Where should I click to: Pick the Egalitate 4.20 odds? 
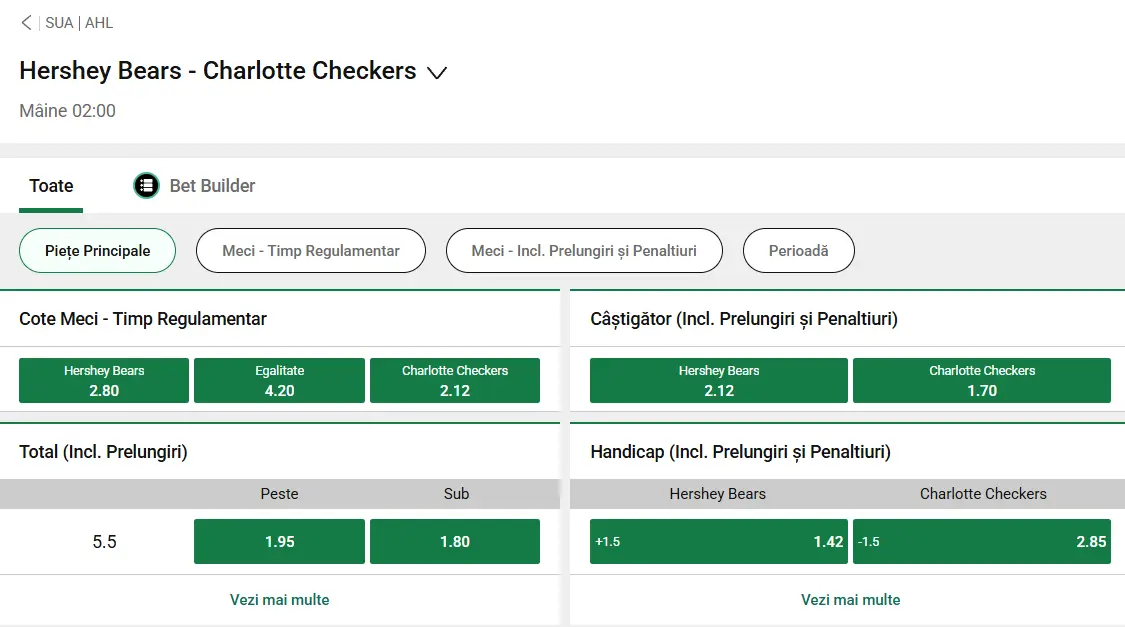click(x=279, y=380)
